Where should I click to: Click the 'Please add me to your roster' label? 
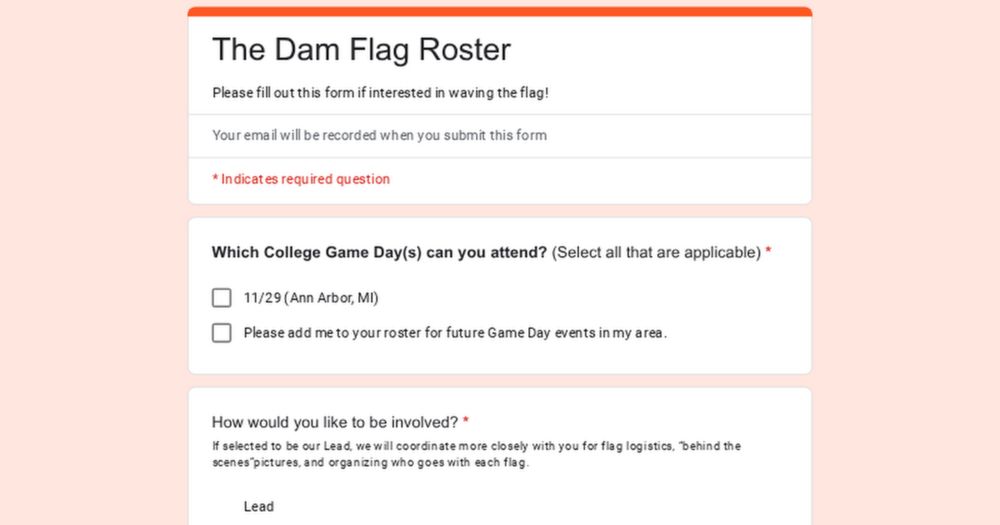tap(455, 333)
